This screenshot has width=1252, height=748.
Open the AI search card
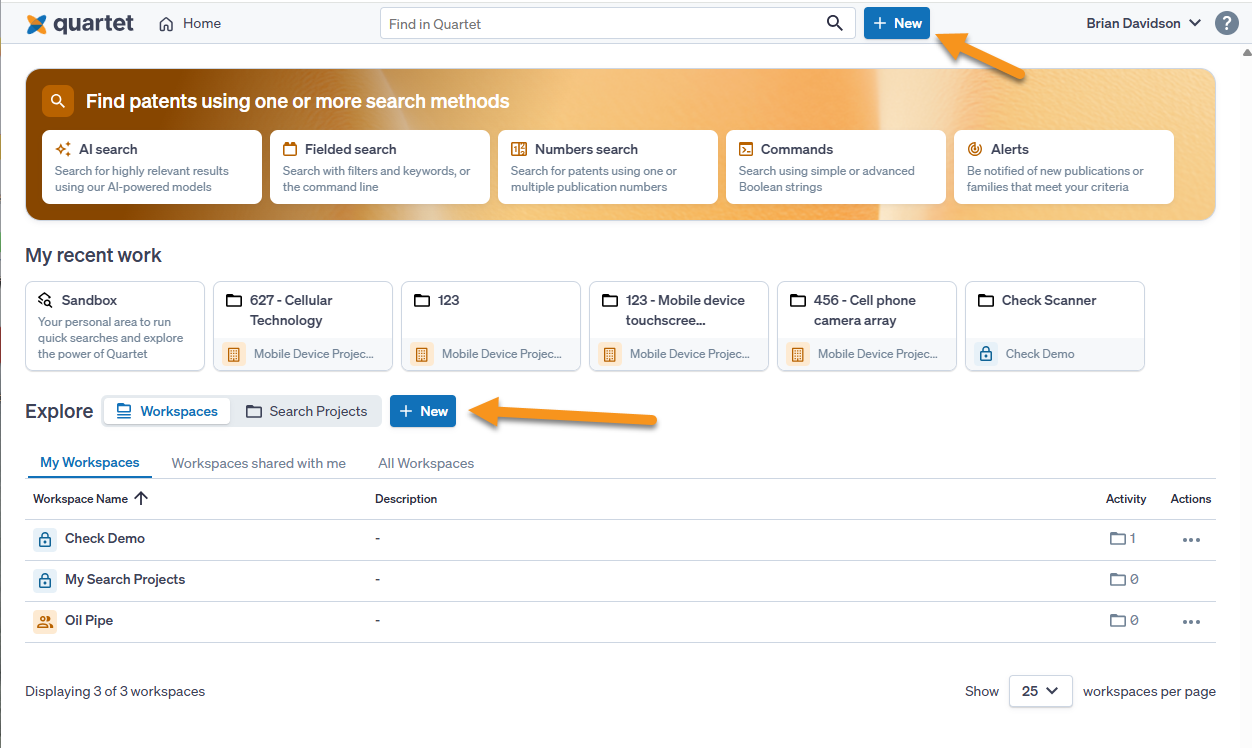pyautogui.click(x=152, y=167)
